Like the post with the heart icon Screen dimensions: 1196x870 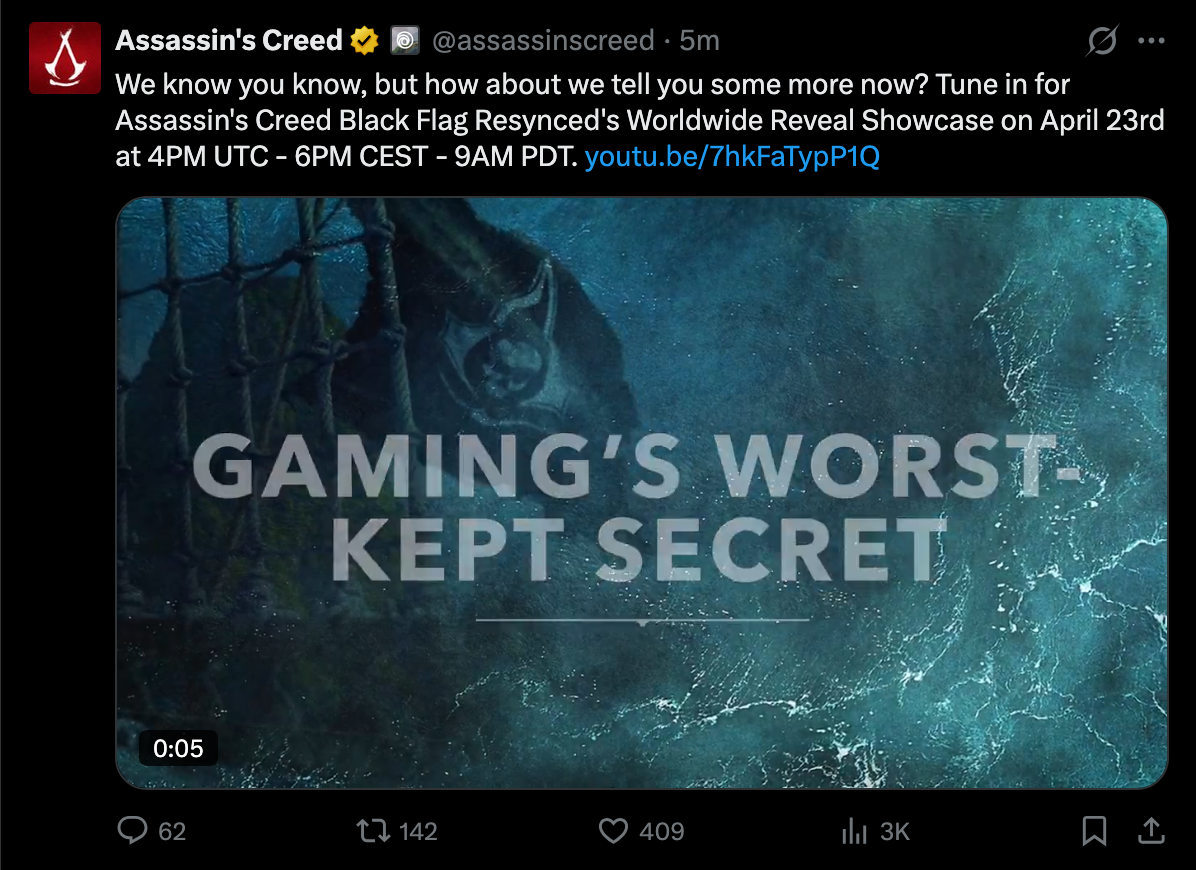[613, 831]
